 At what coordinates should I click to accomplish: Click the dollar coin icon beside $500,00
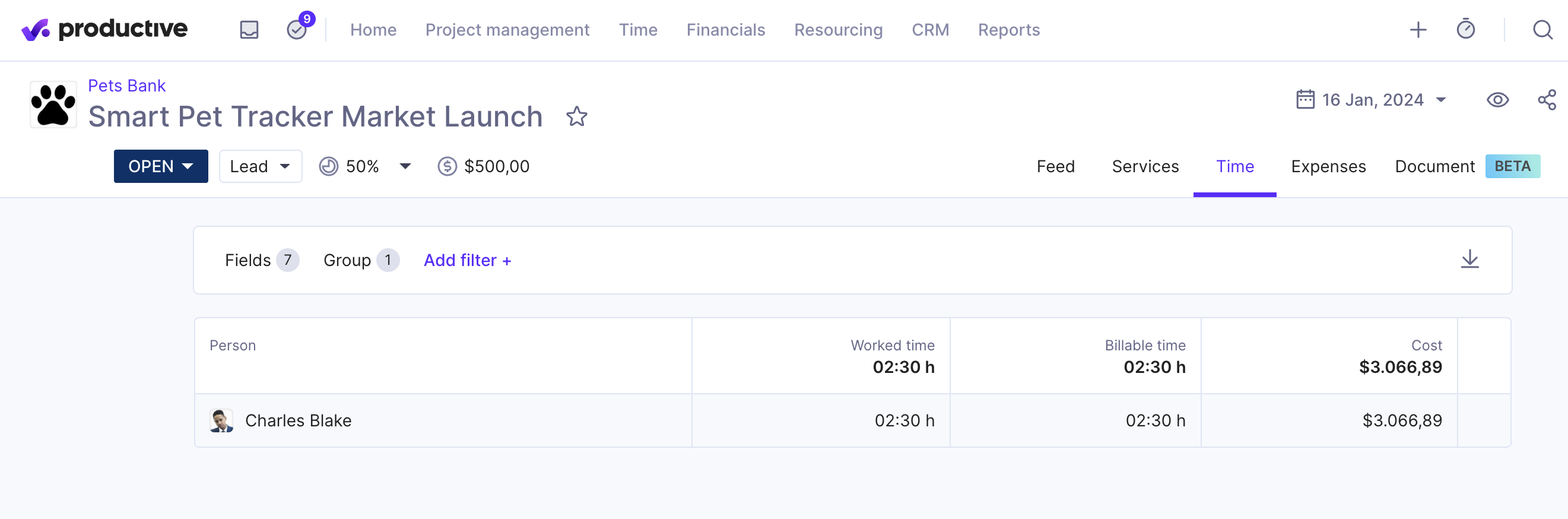tap(447, 166)
